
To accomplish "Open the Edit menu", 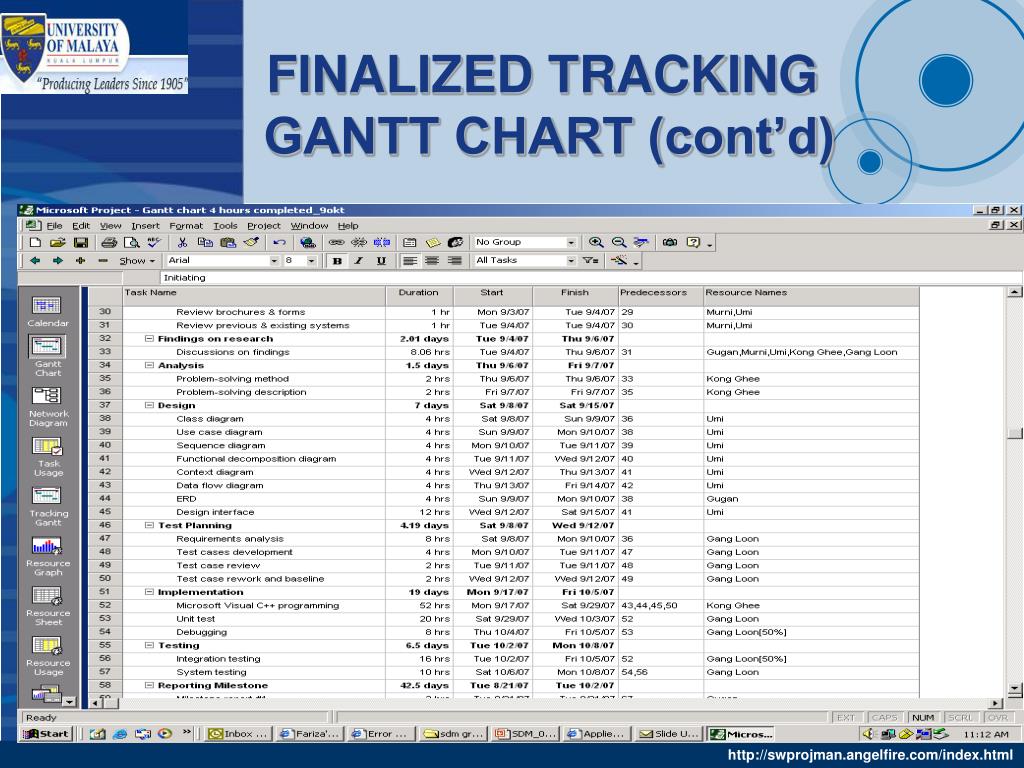I will pyautogui.click(x=81, y=225).
